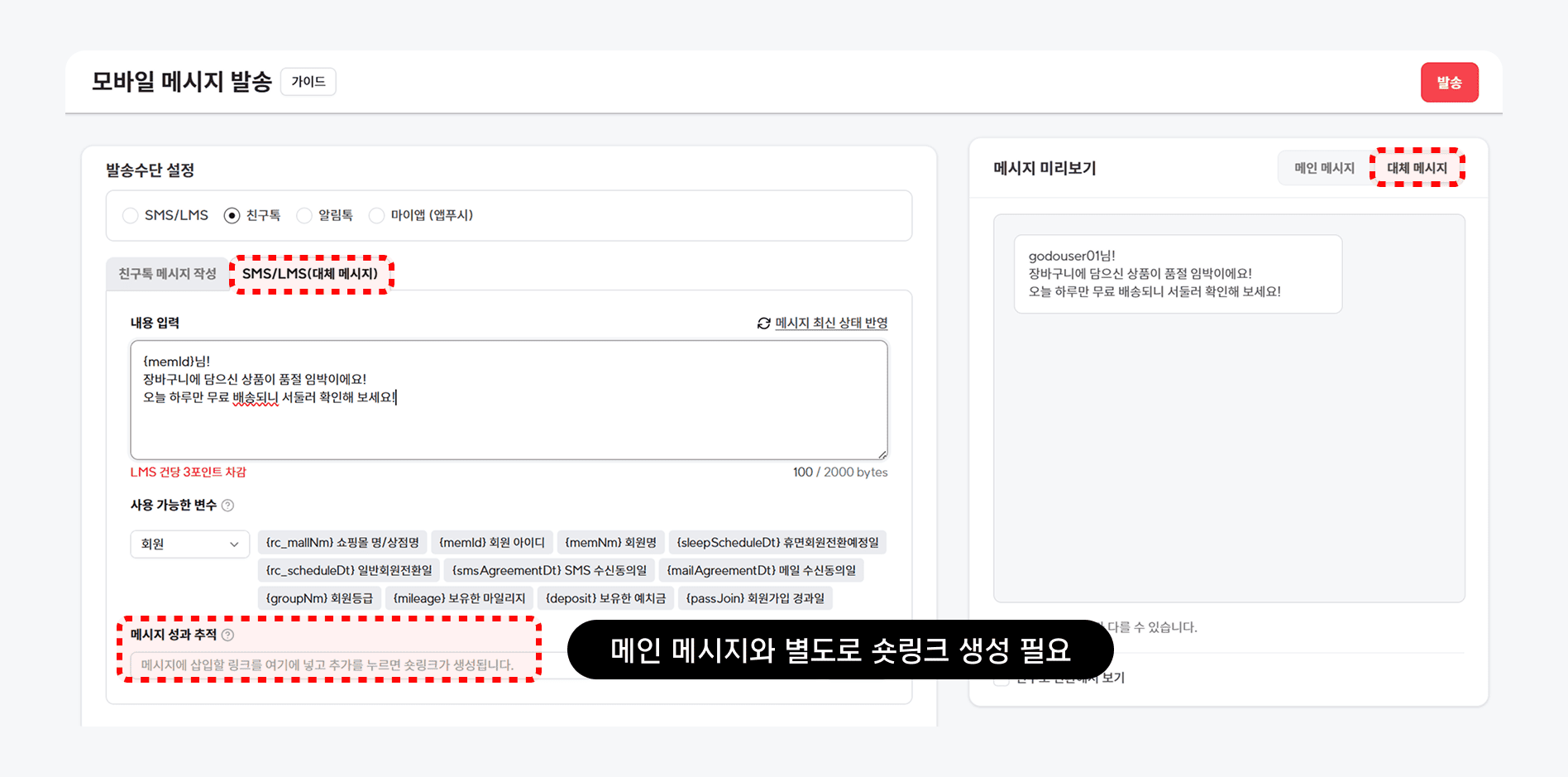Insert {passJoin} 회원가입 경과일 variable
The width and height of the screenshot is (1568, 777).
(755, 598)
